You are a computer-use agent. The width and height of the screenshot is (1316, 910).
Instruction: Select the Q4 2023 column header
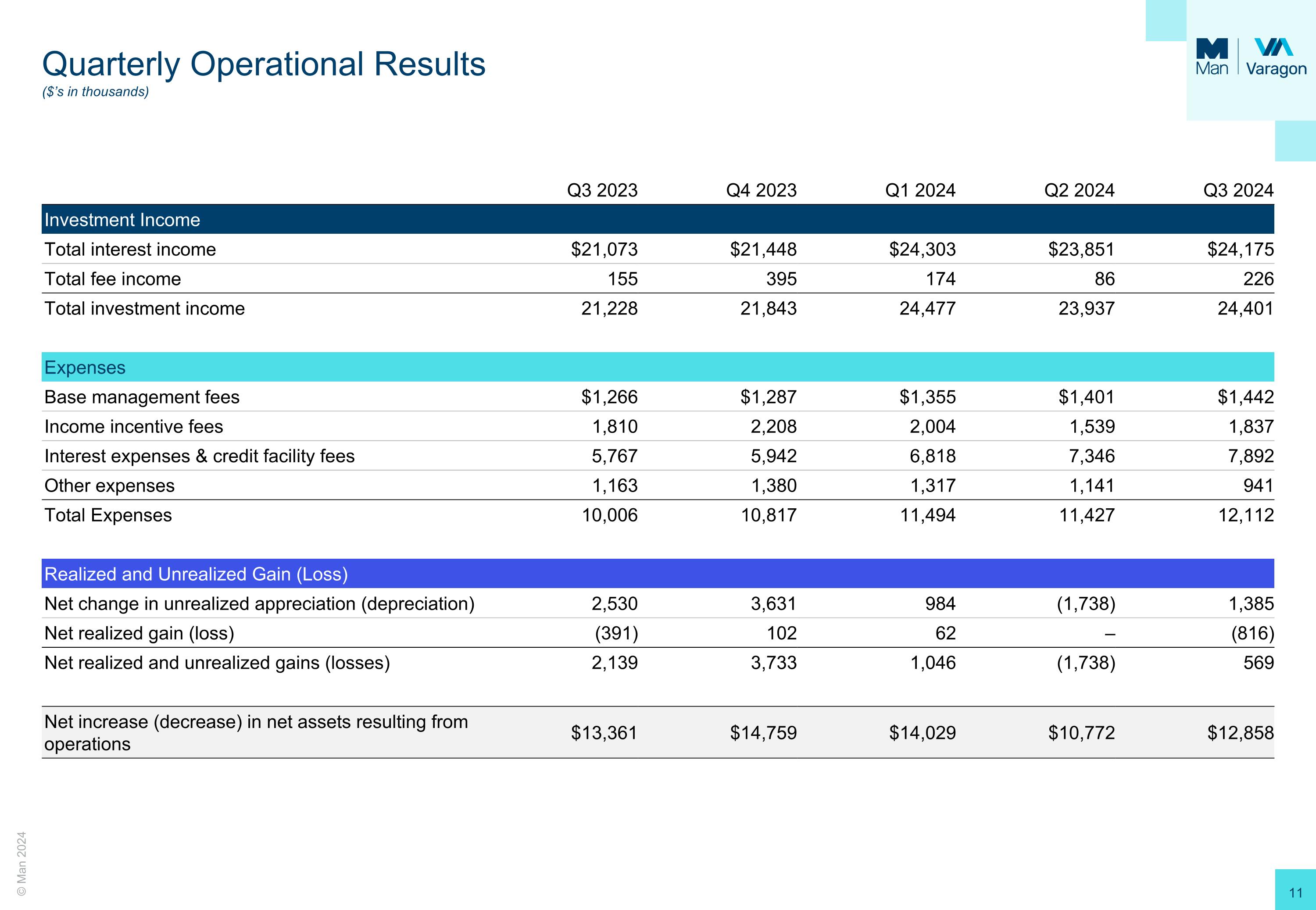click(x=761, y=190)
